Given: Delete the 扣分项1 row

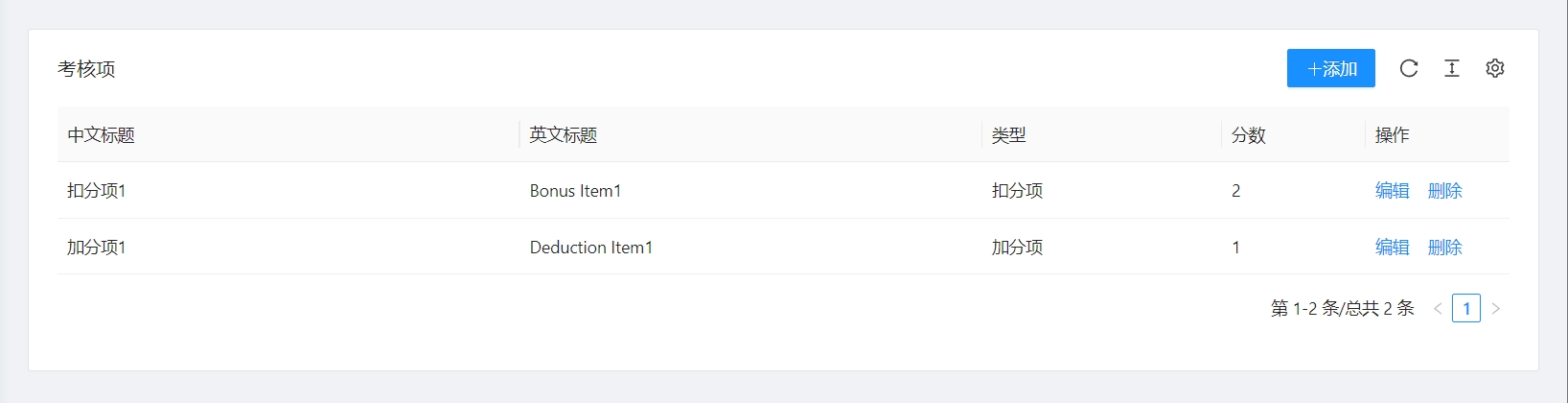Looking at the screenshot, I should (1444, 191).
